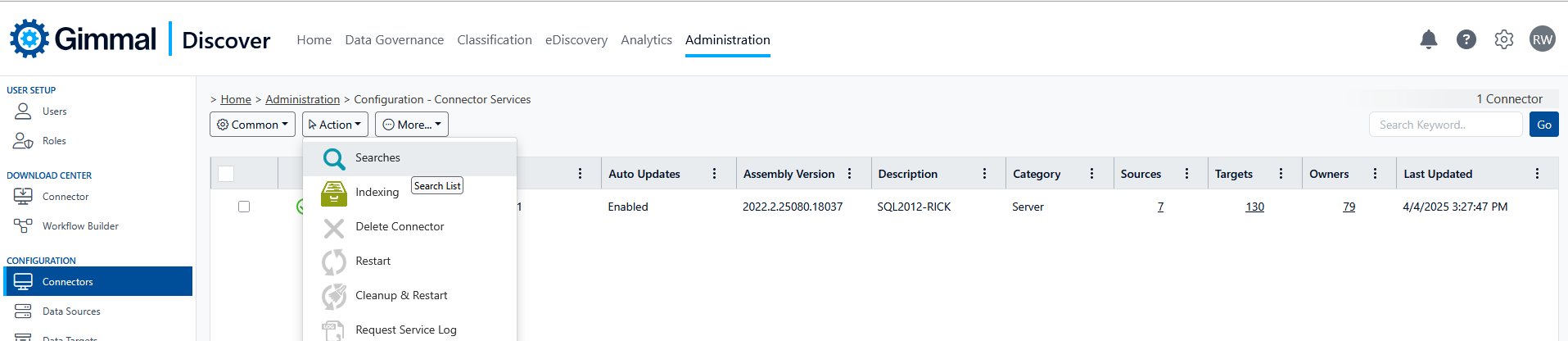
Task: Open Auto Updates column options menu
Action: 714,174
